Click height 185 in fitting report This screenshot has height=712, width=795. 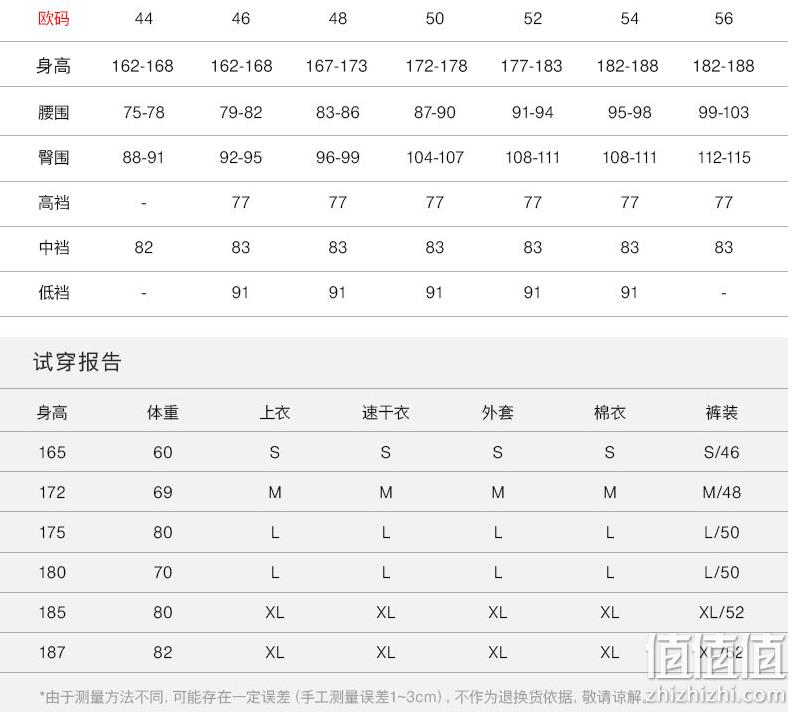[52, 613]
